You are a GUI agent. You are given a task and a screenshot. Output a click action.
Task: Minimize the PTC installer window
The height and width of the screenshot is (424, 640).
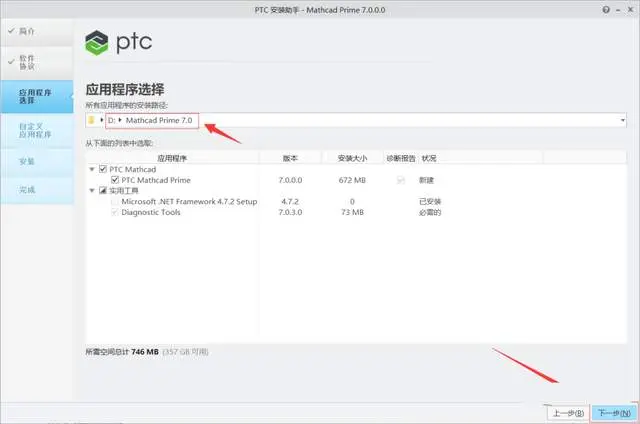click(x=618, y=10)
